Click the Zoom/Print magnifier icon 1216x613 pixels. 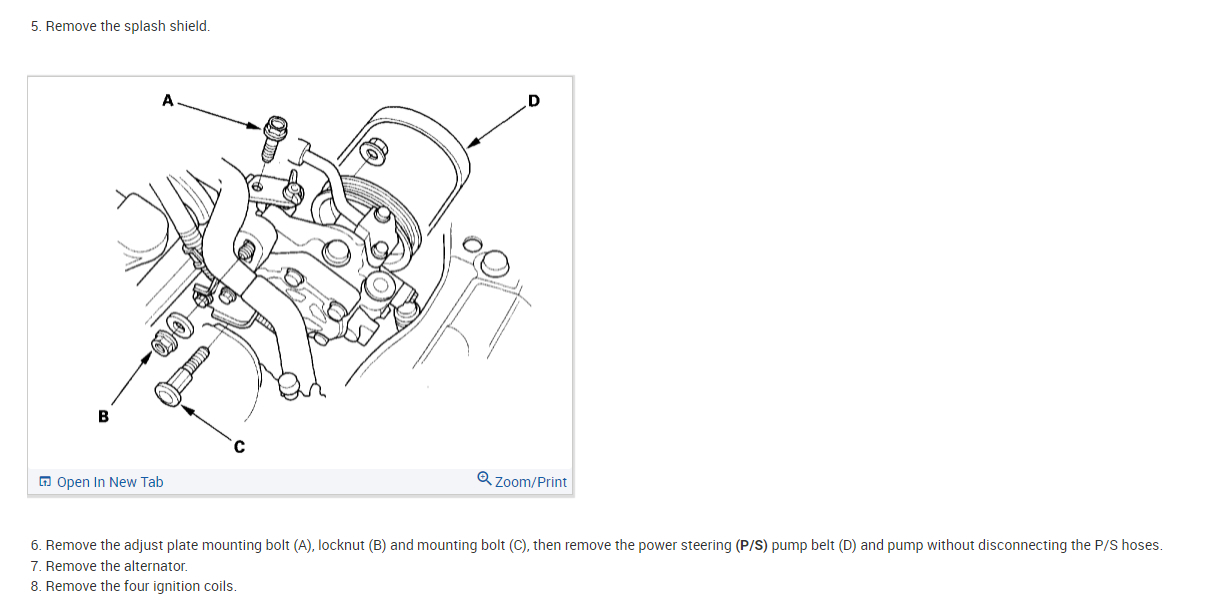(x=484, y=479)
